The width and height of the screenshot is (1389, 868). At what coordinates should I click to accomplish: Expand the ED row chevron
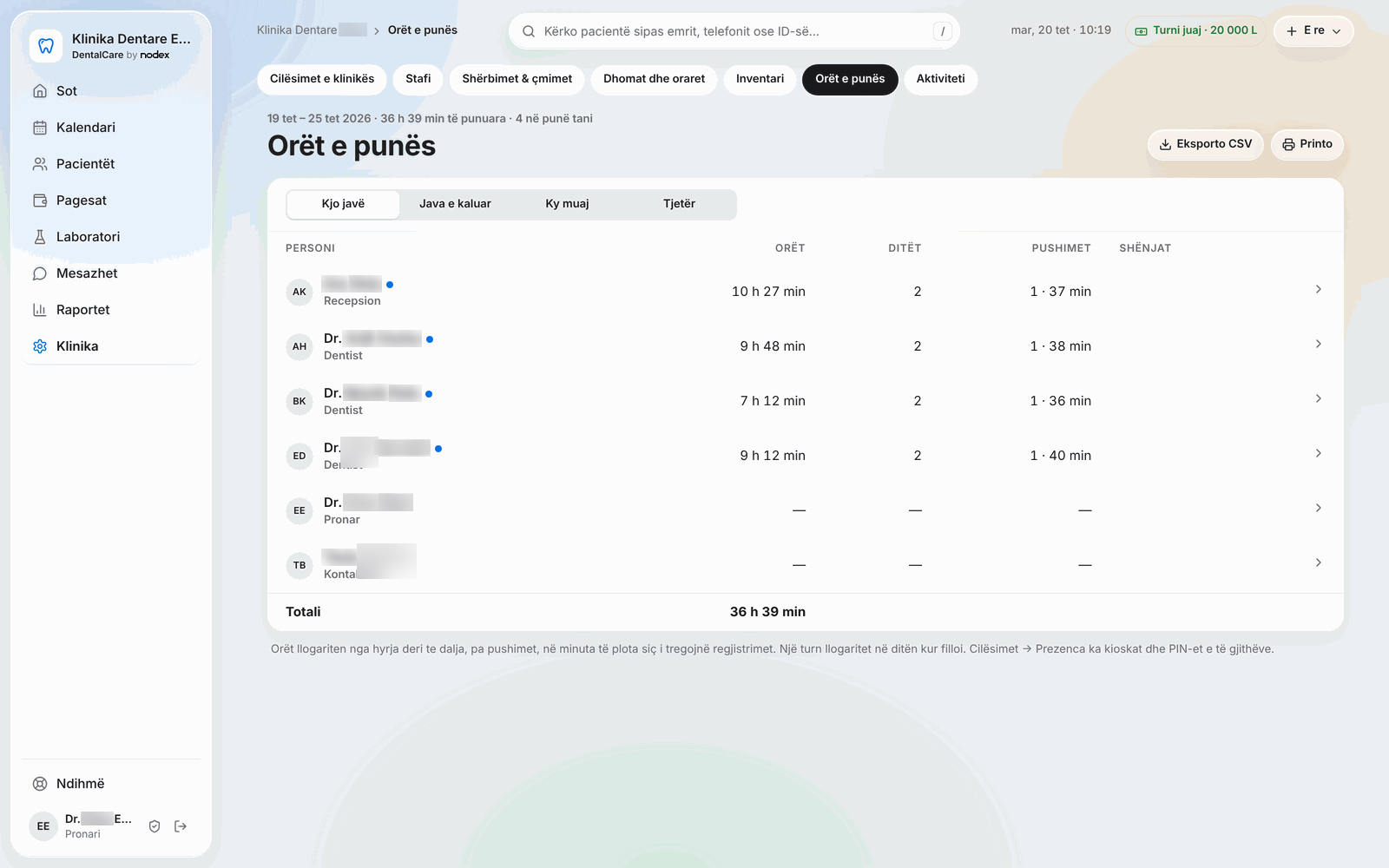tap(1318, 453)
